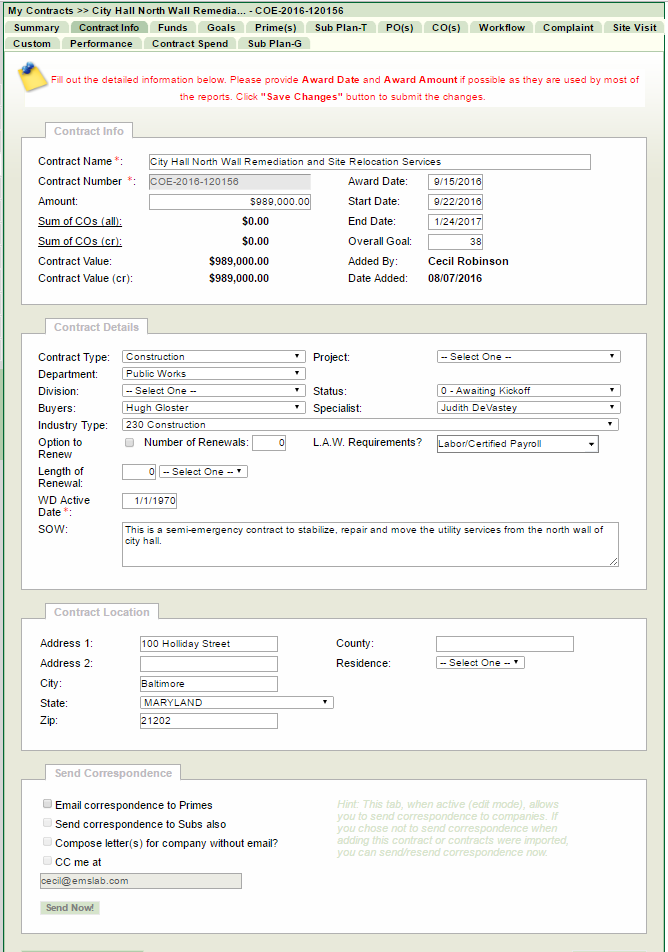Screen dimensions: 668x952
Task: Click into the Contract Name field
Action: 369,162
